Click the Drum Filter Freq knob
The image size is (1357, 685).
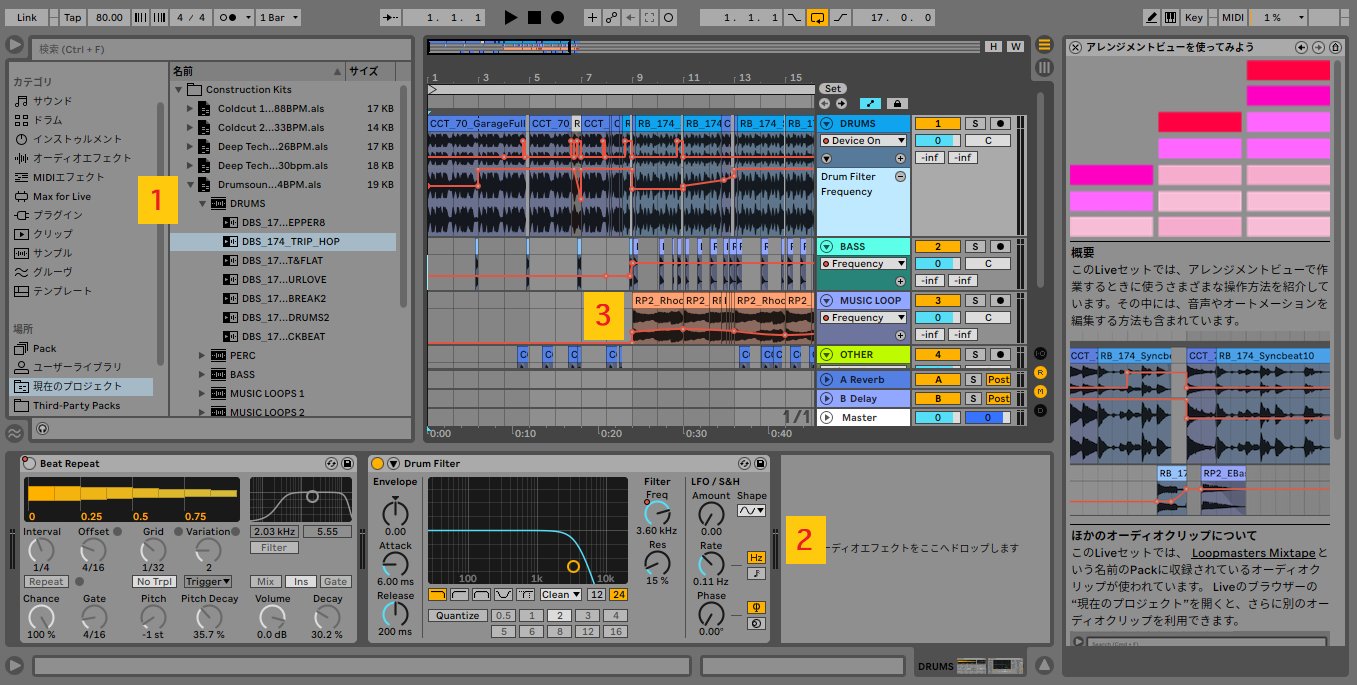pos(656,511)
